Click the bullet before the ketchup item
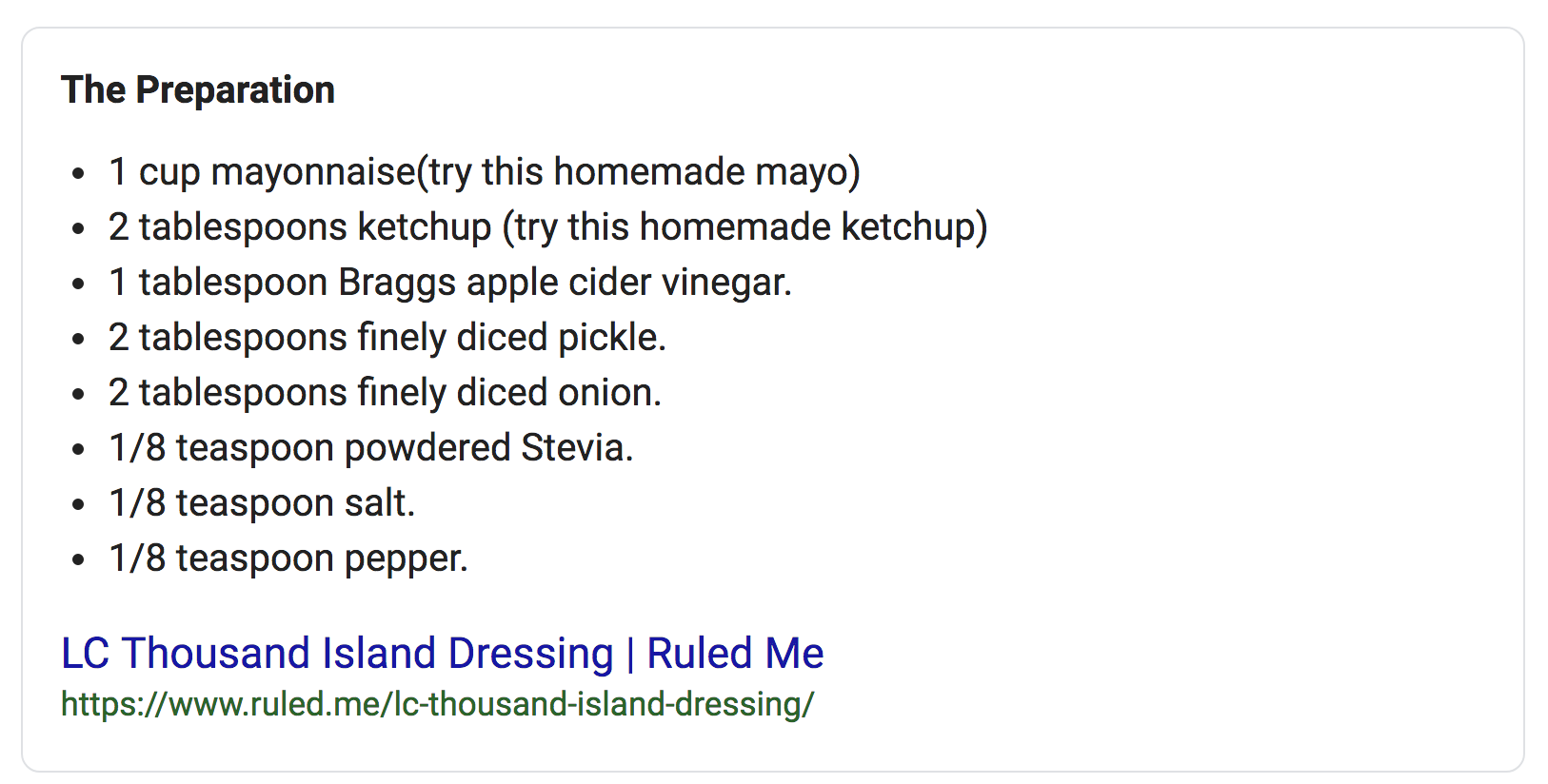This screenshot has height=784, width=1548. tap(78, 228)
